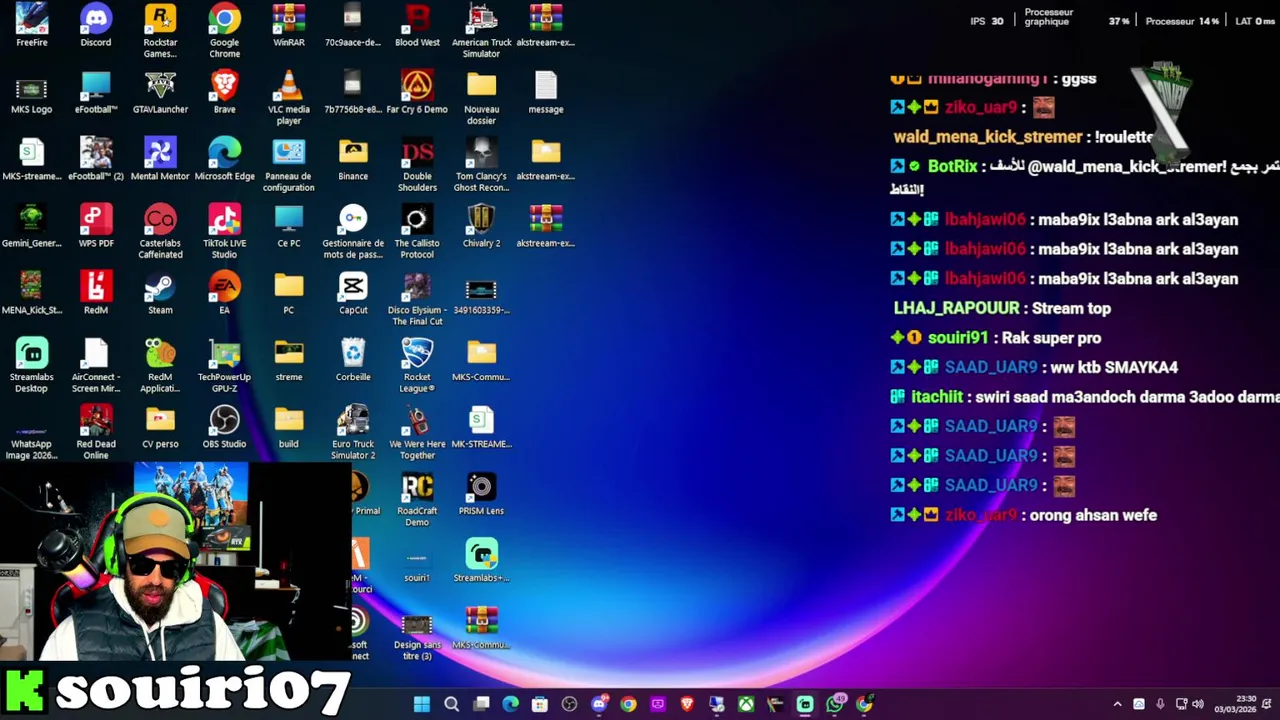
Task: Select the Nouveau dossier folder
Action: [x=481, y=97]
